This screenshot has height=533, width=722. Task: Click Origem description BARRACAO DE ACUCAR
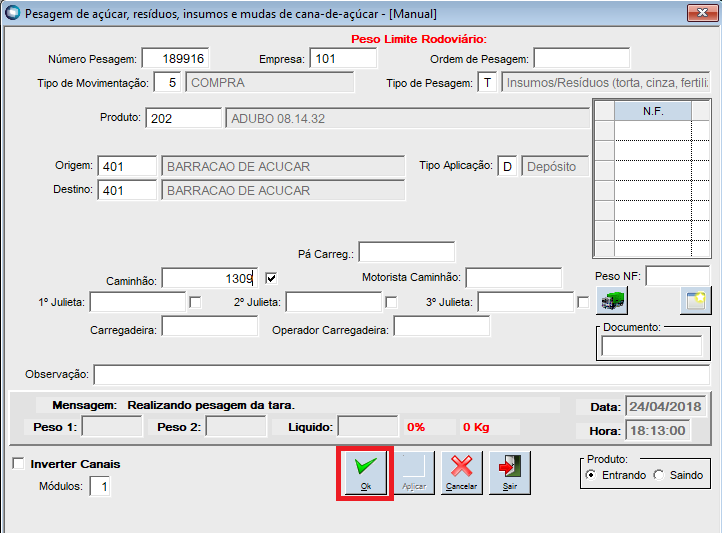pos(283,166)
